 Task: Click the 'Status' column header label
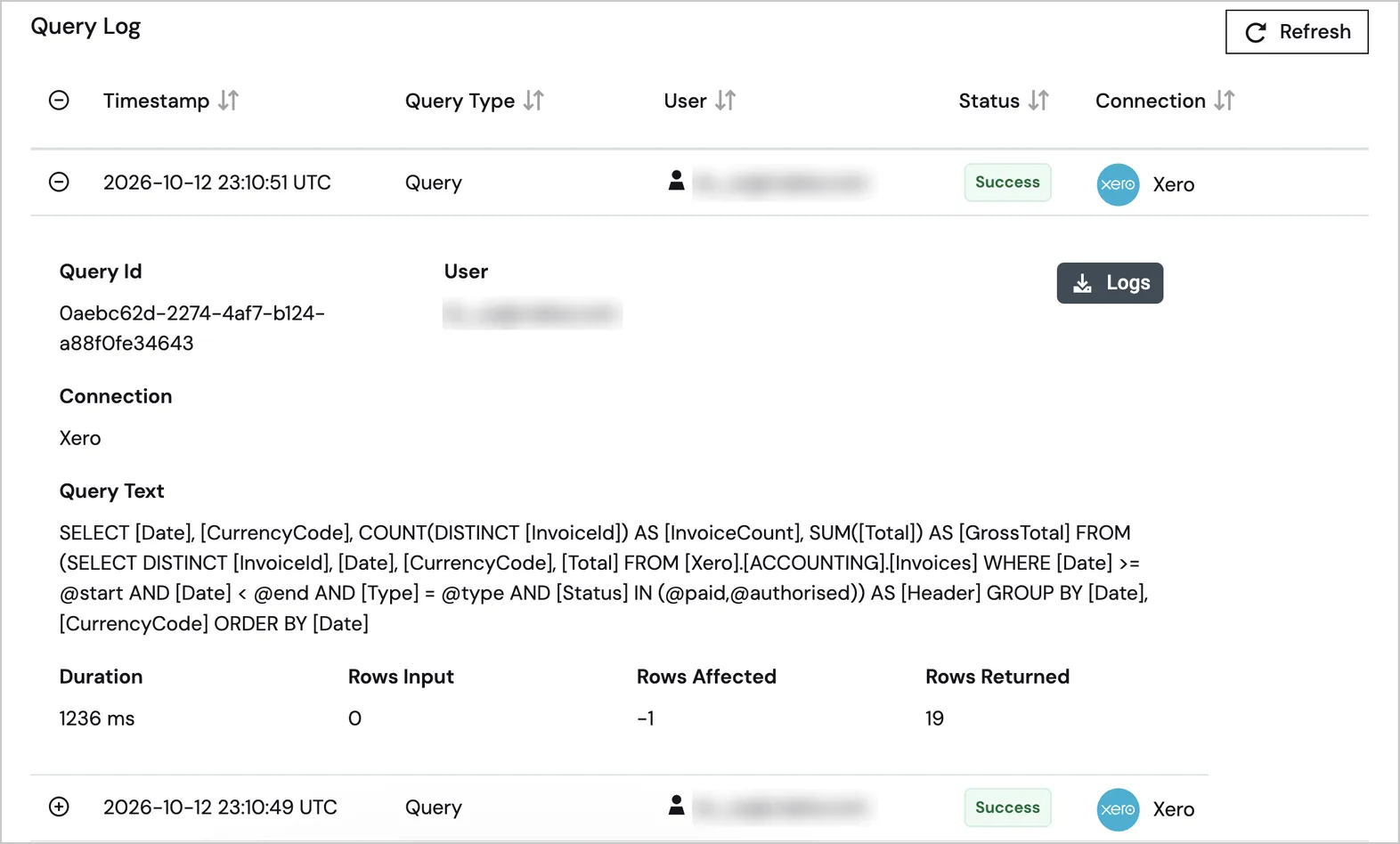(x=989, y=101)
